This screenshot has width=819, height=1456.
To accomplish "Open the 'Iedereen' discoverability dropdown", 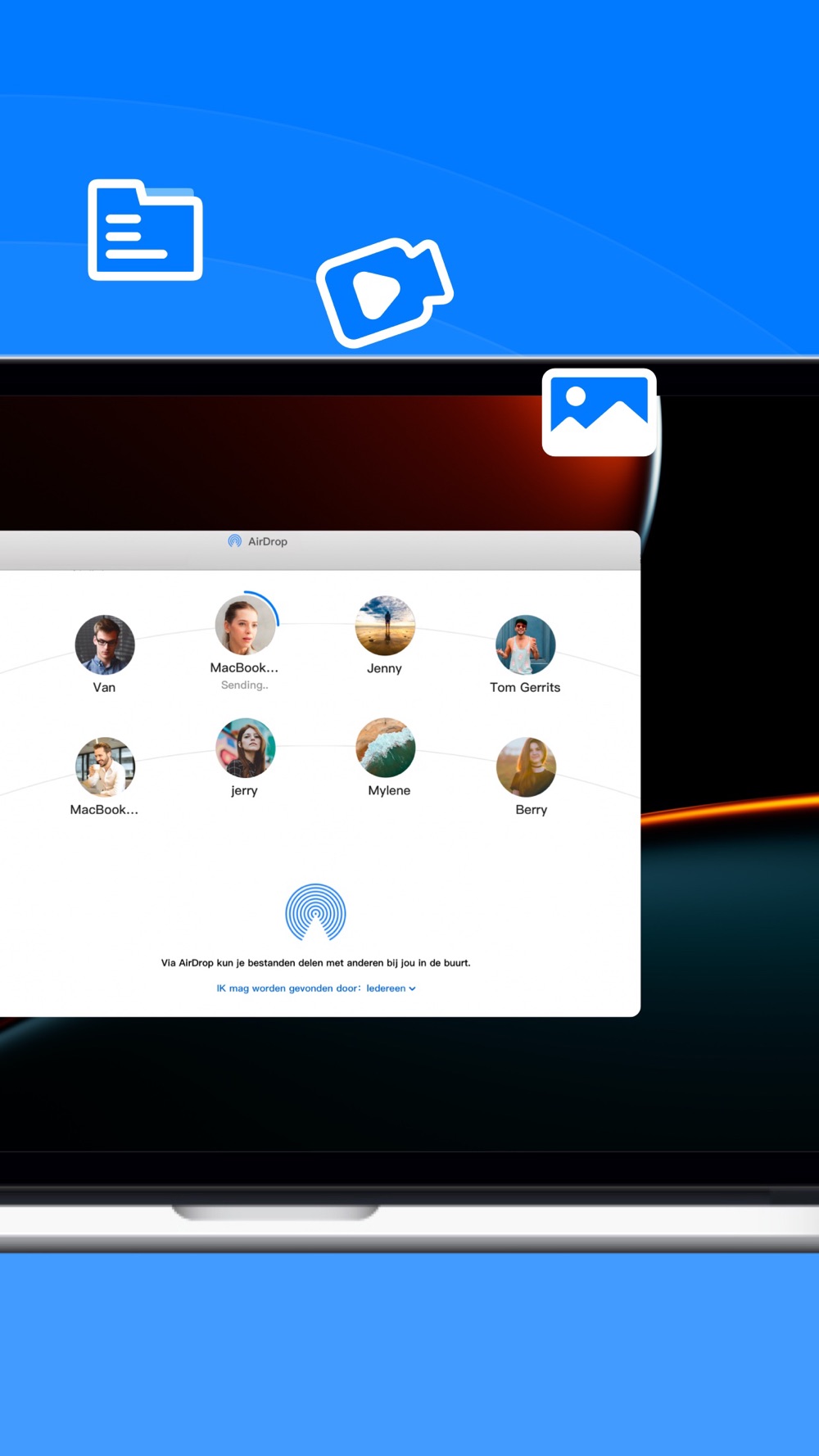I will 391,988.
